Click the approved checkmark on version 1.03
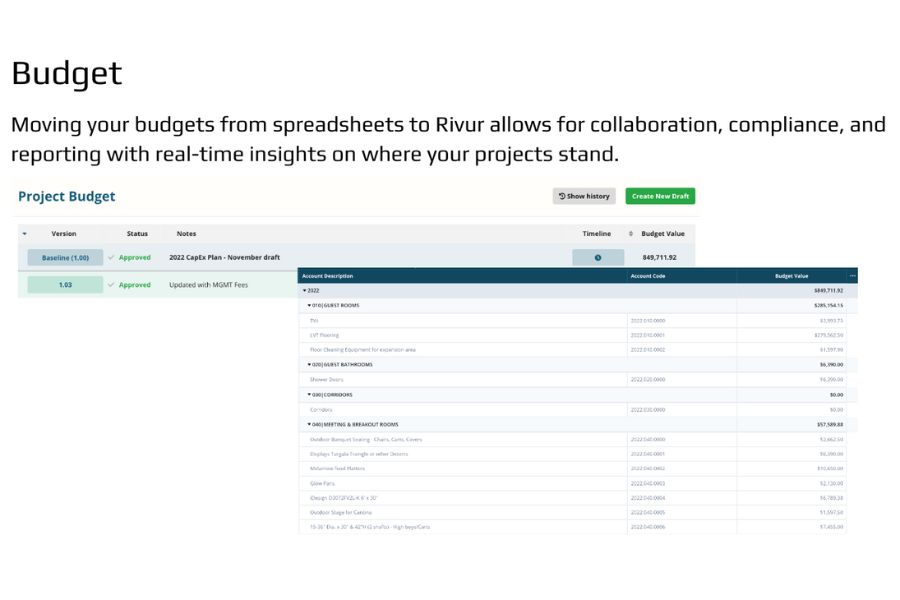The width and height of the screenshot is (900, 600). [111, 285]
